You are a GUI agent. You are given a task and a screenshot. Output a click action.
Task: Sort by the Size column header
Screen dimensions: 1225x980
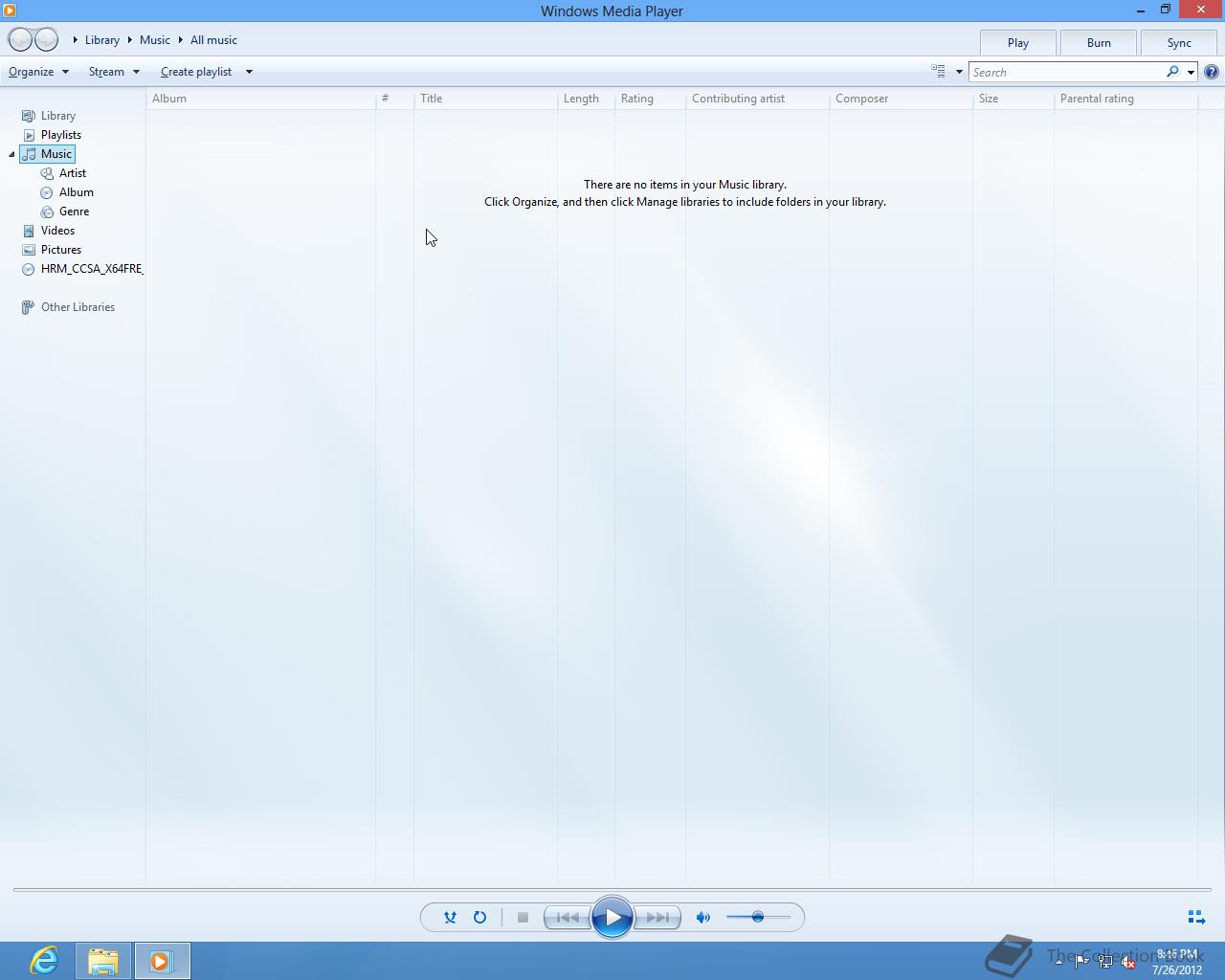1013,99
